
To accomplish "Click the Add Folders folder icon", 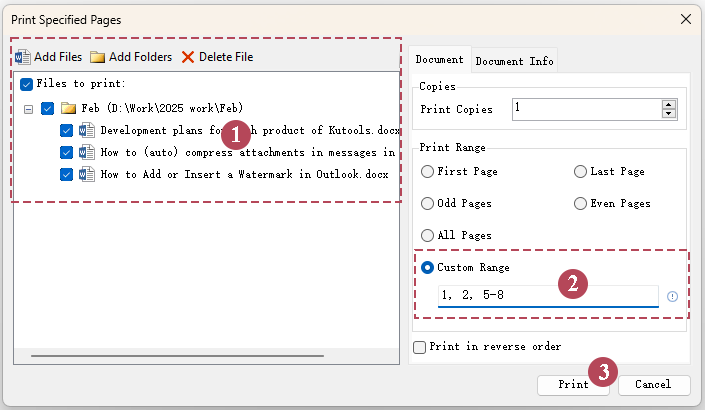I will pyautogui.click(x=97, y=57).
